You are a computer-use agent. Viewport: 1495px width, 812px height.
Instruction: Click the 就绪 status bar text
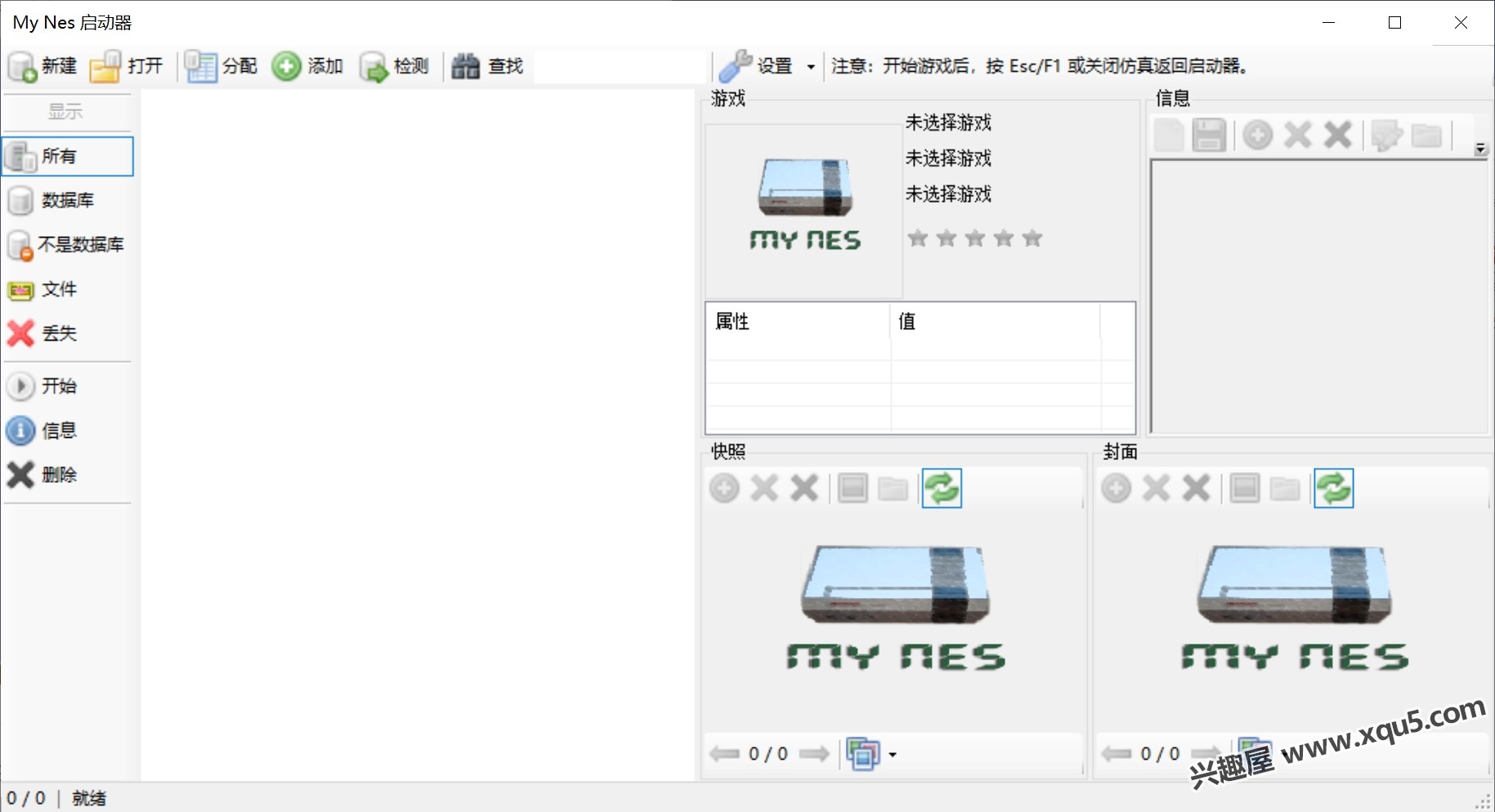click(89, 798)
